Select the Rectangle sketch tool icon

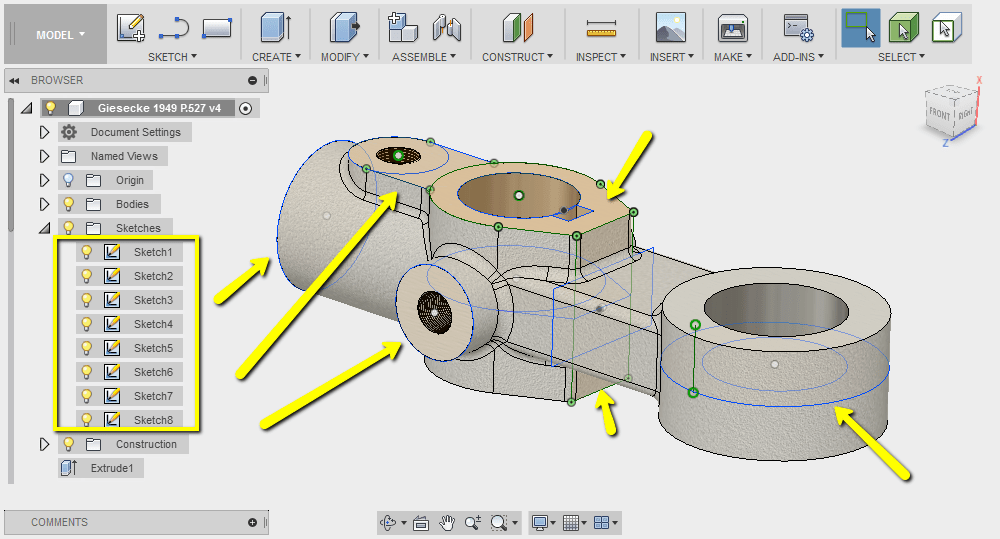pyautogui.click(x=217, y=28)
